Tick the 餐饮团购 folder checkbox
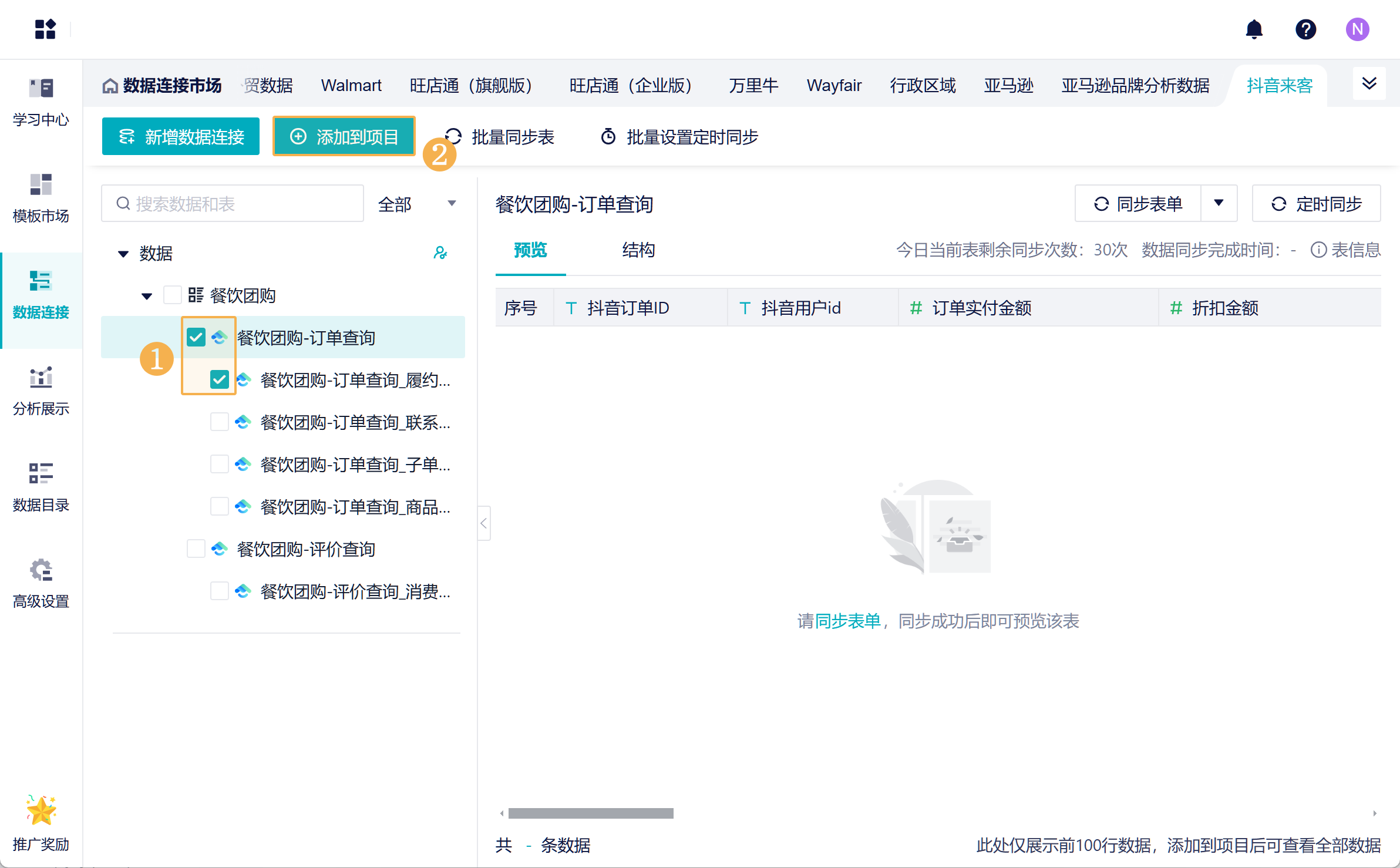Screen dimensions: 1400x868 pyautogui.click(x=172, y=295)
